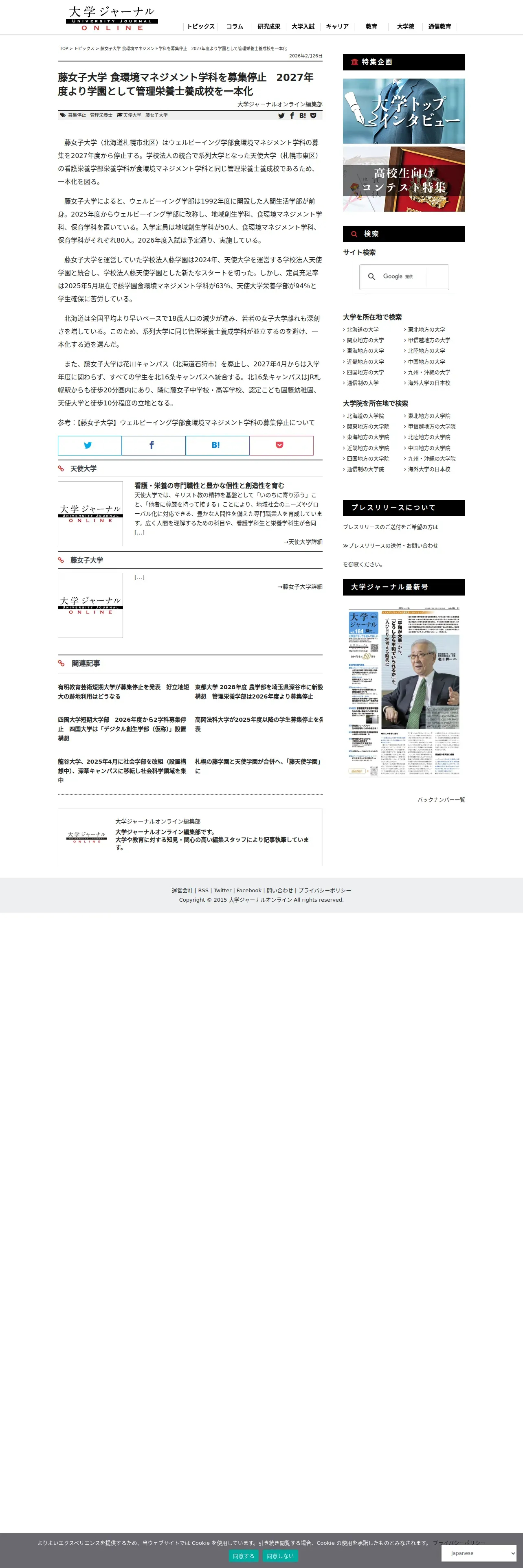Image resolution: width=523 pixels, height=1568 pixels.
Task: Decline cookies with the 同意しない button
Action: point(280,1556)
